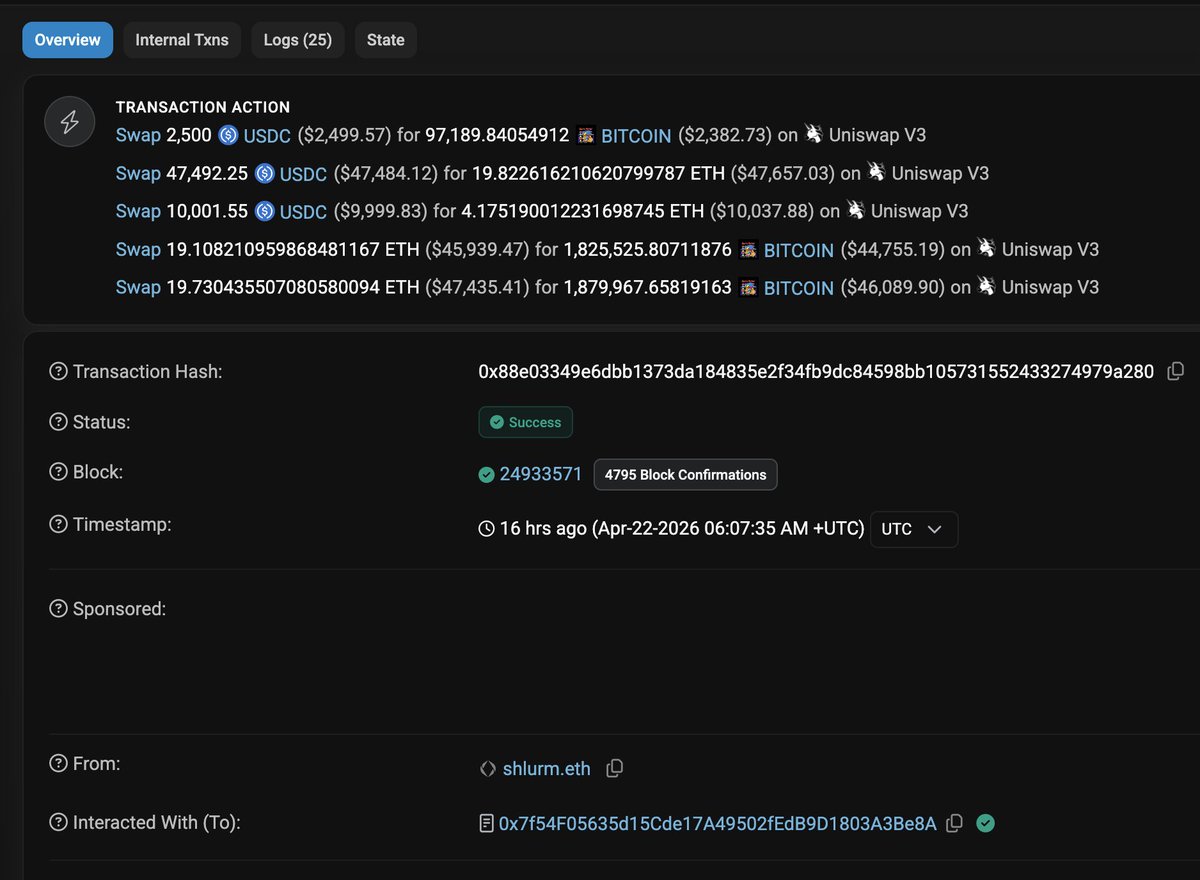
Task: Open BITCOIN token link in the $2,382.73 row
Action: coord(636,135)
